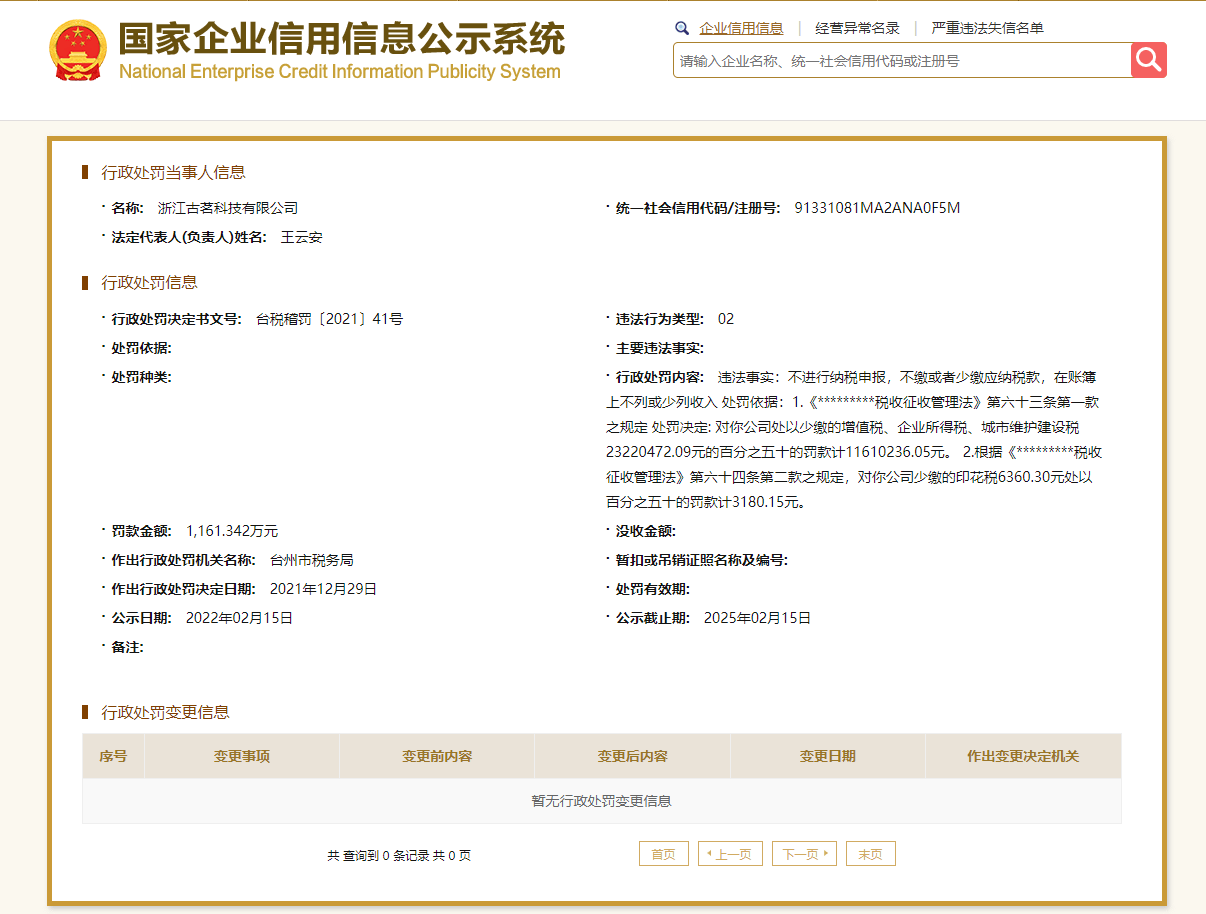Go to 末页 in pagination
The height and width of the screenshot is (914, 1206).
pyautogui.click(x=870, y=854)
